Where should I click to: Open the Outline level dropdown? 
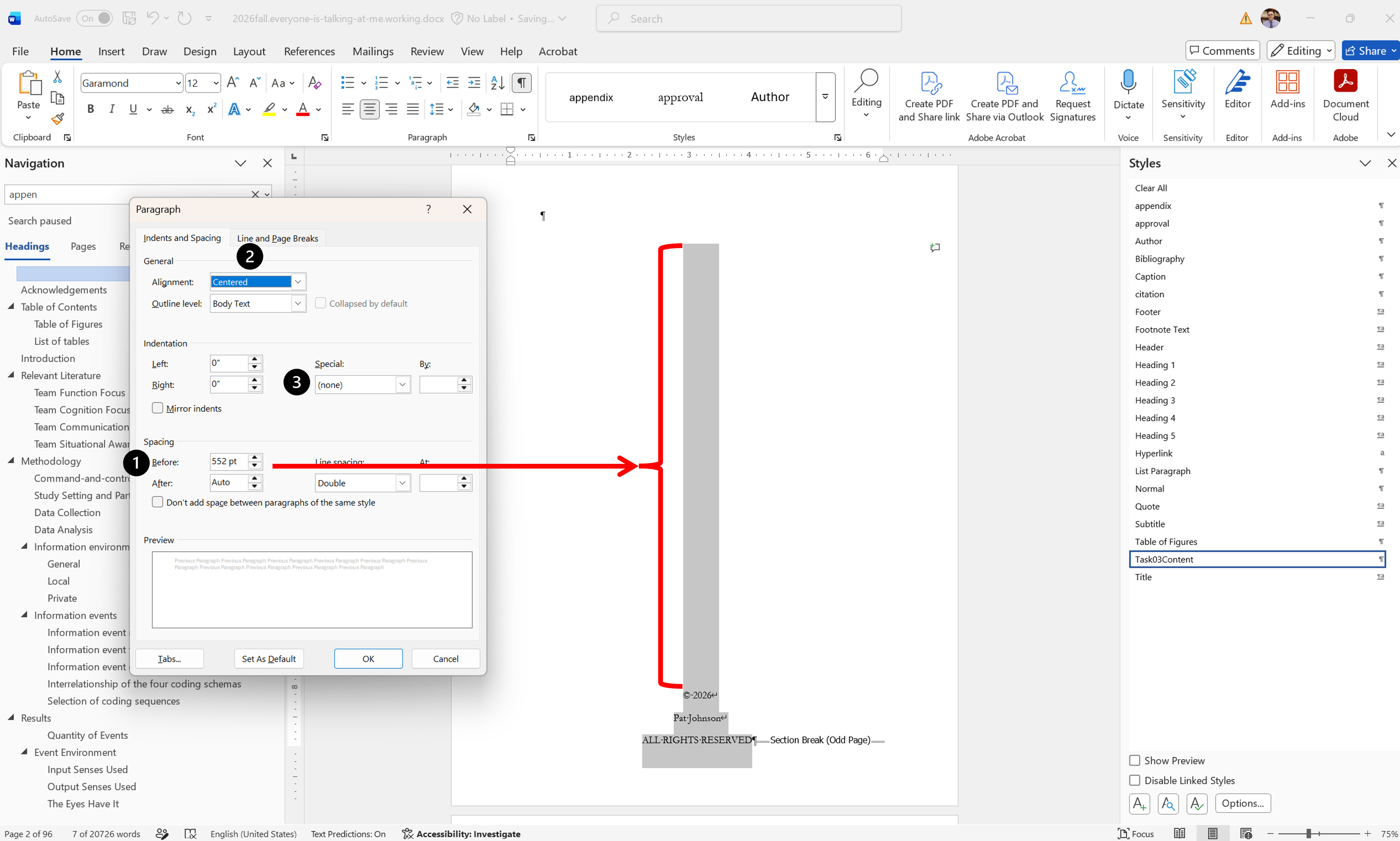[x=298, y=303]
